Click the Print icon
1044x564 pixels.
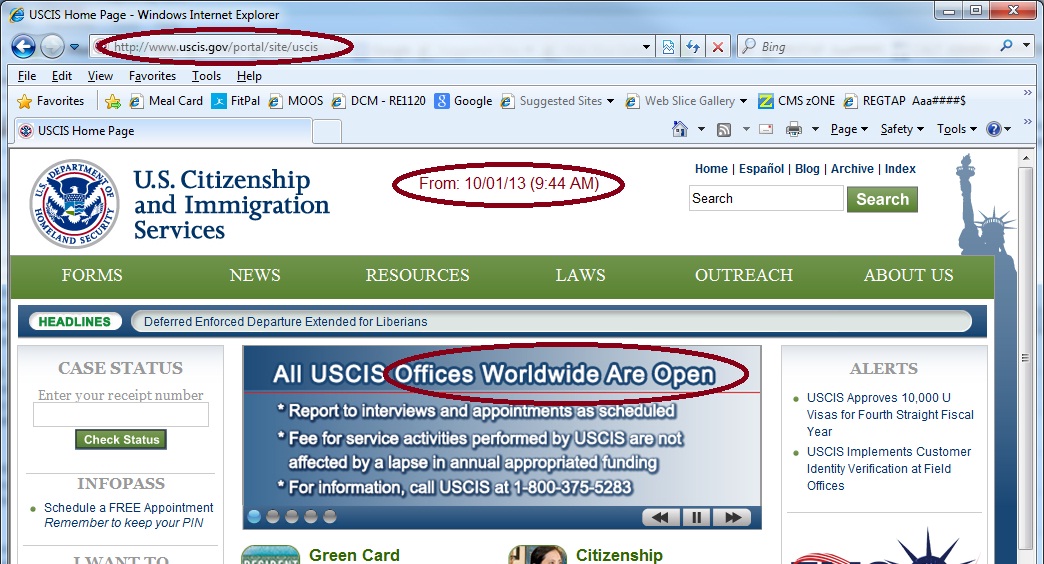794,129
